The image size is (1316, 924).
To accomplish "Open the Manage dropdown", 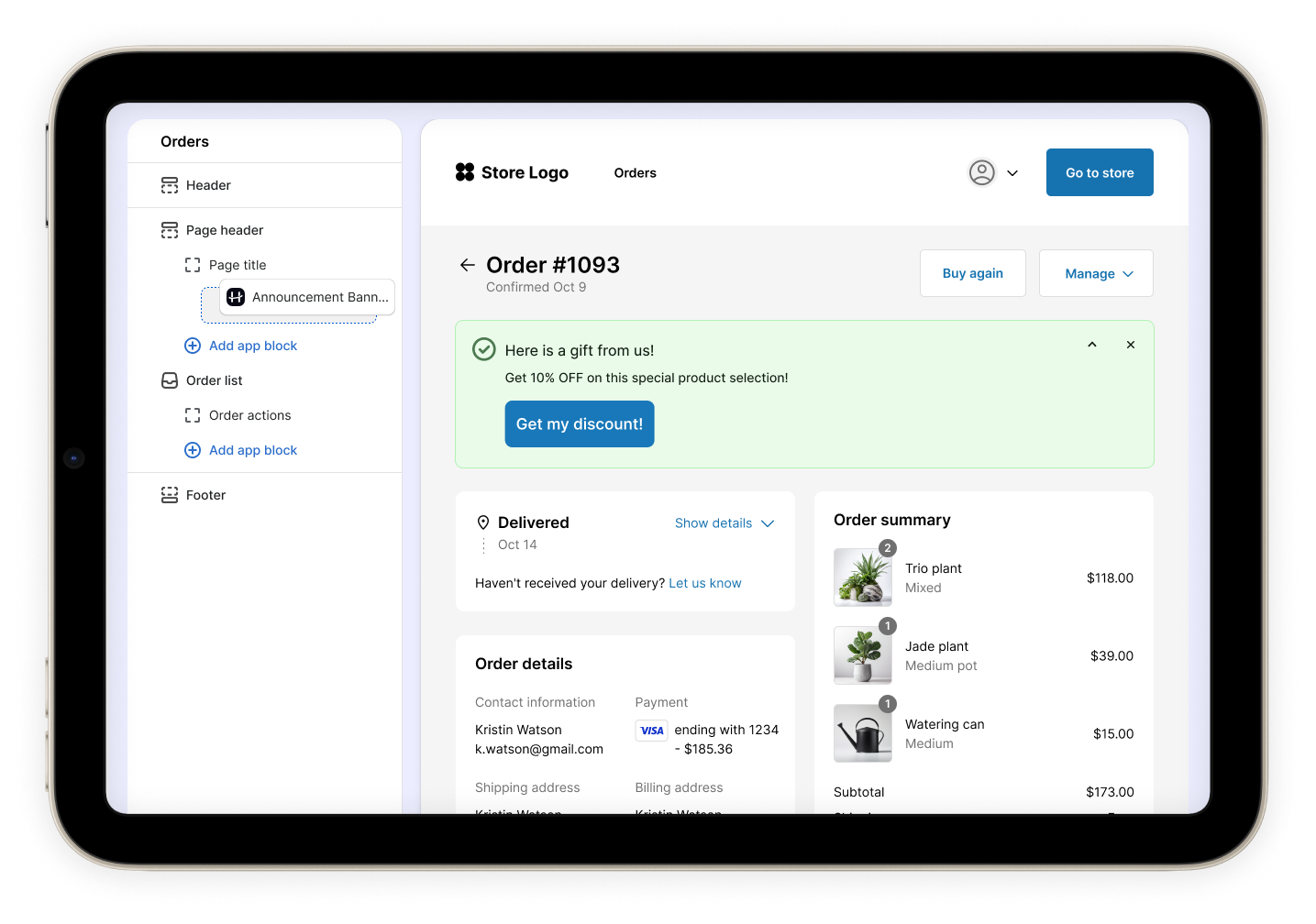I will (1096, 273).
